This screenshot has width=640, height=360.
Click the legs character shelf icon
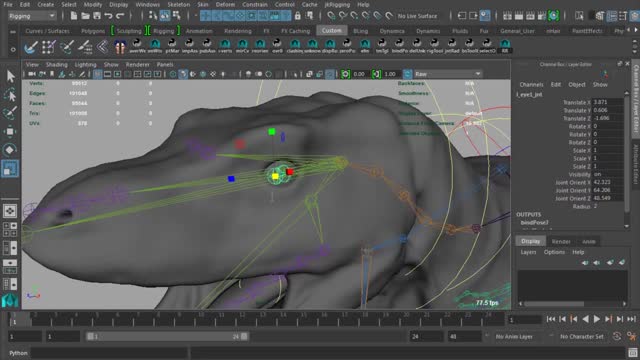tap(120, 47)
